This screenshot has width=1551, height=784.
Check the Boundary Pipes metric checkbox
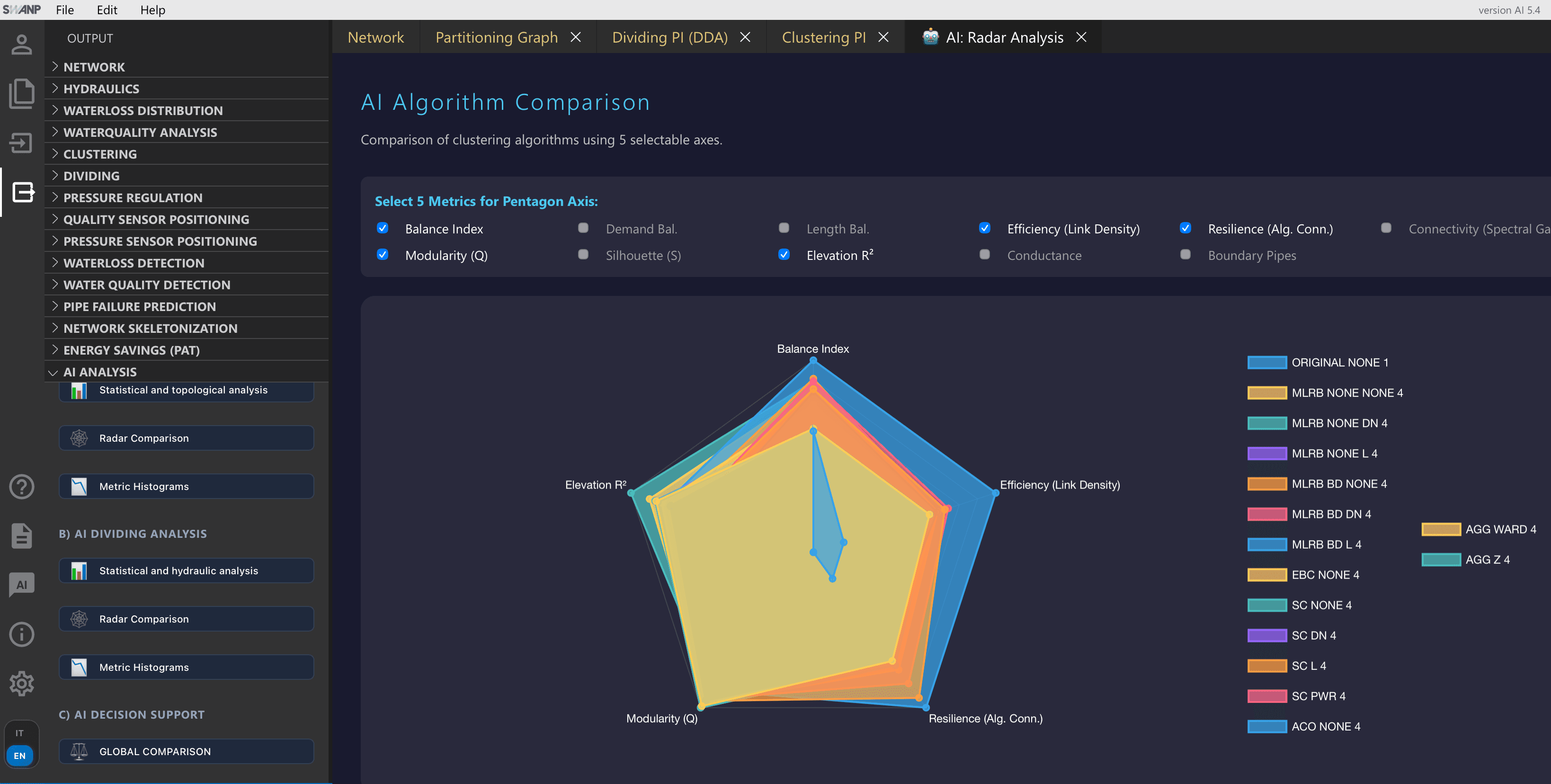click(1185, 255)
